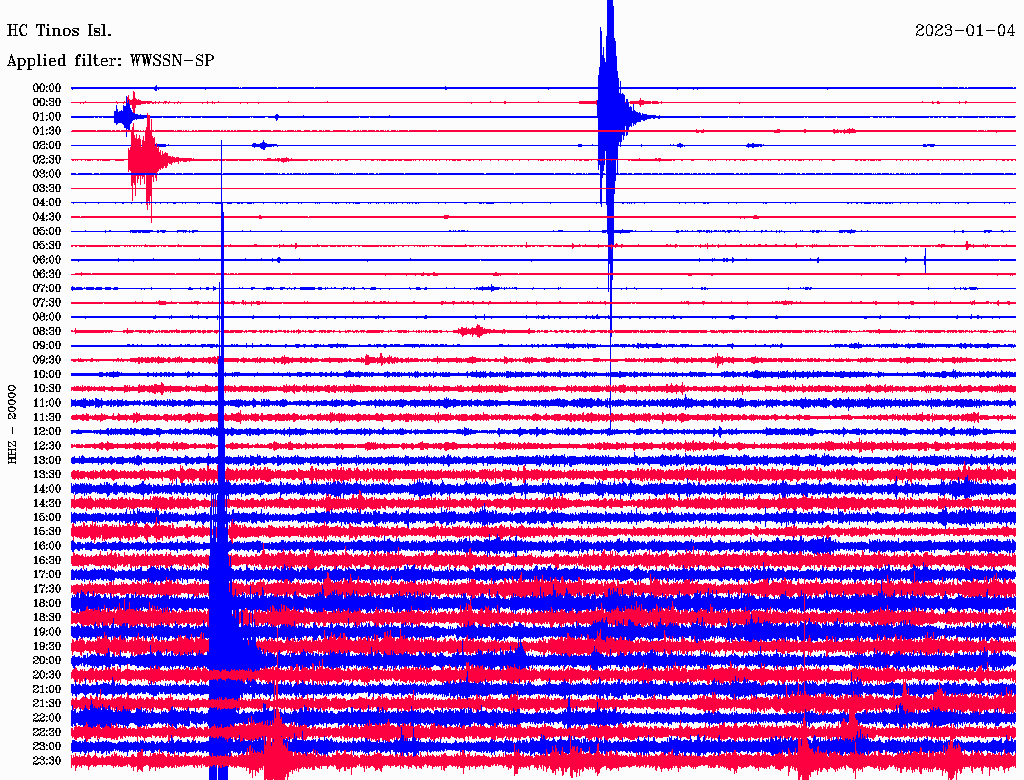Select the 11:00 time label
Image resolution: width=1024 pixels, height=780 pixels.
click(47, 403)
